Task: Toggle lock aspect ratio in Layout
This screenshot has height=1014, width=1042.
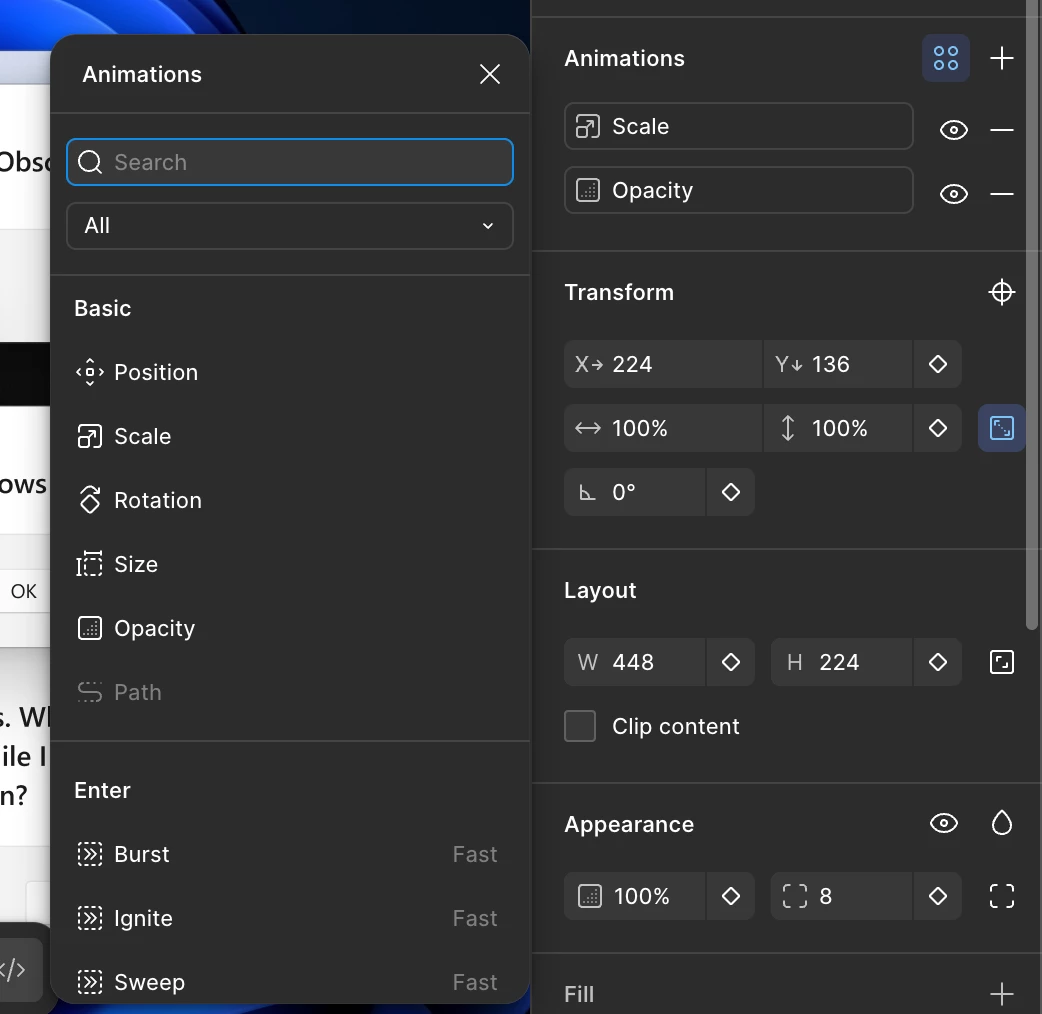Action: pyautogui.click(x=1001, y=662)
